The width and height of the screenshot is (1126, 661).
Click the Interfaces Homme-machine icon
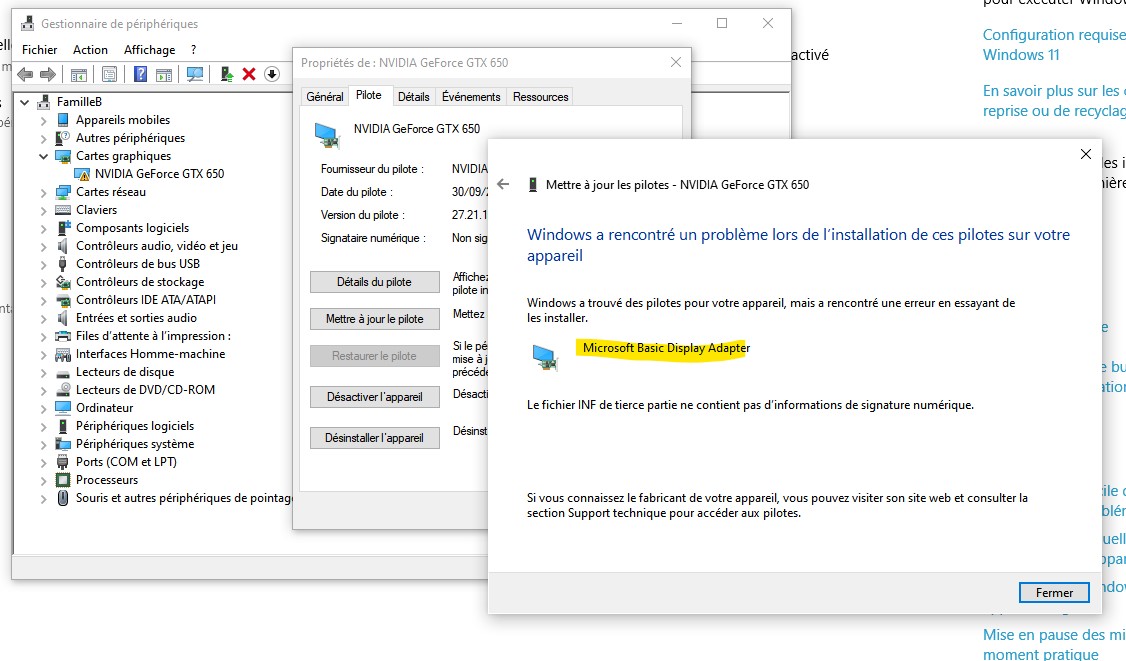[x=63, y=353]
